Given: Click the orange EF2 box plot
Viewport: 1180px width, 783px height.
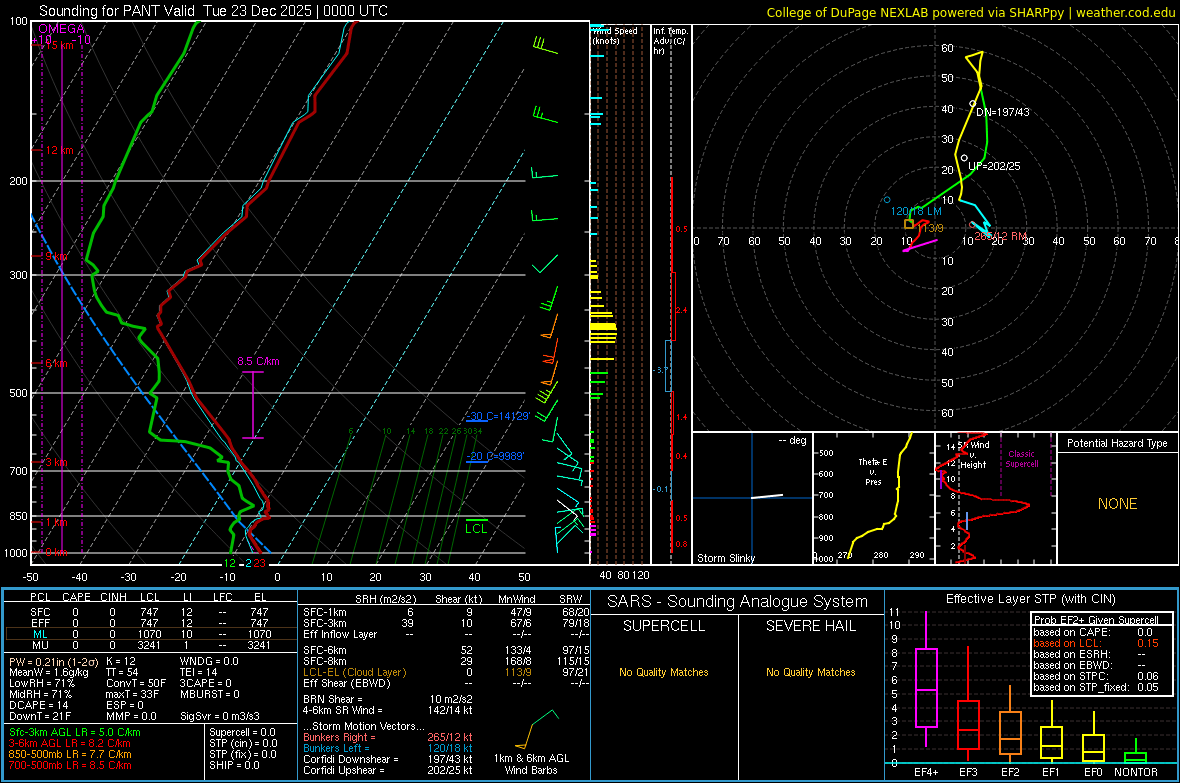Looking at the screenshot, I should (x=1010, y=733).
